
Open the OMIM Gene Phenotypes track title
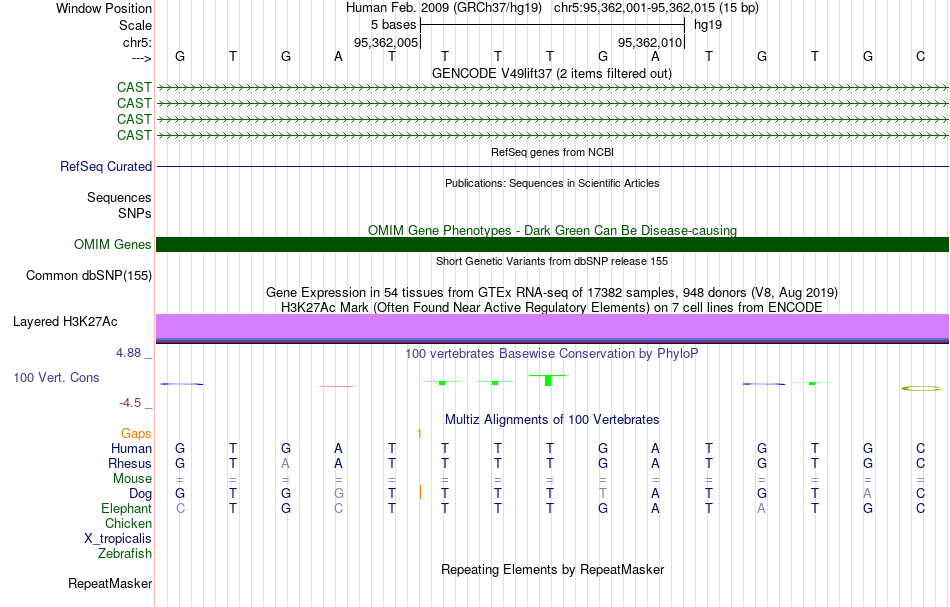(x=552, y=230)
